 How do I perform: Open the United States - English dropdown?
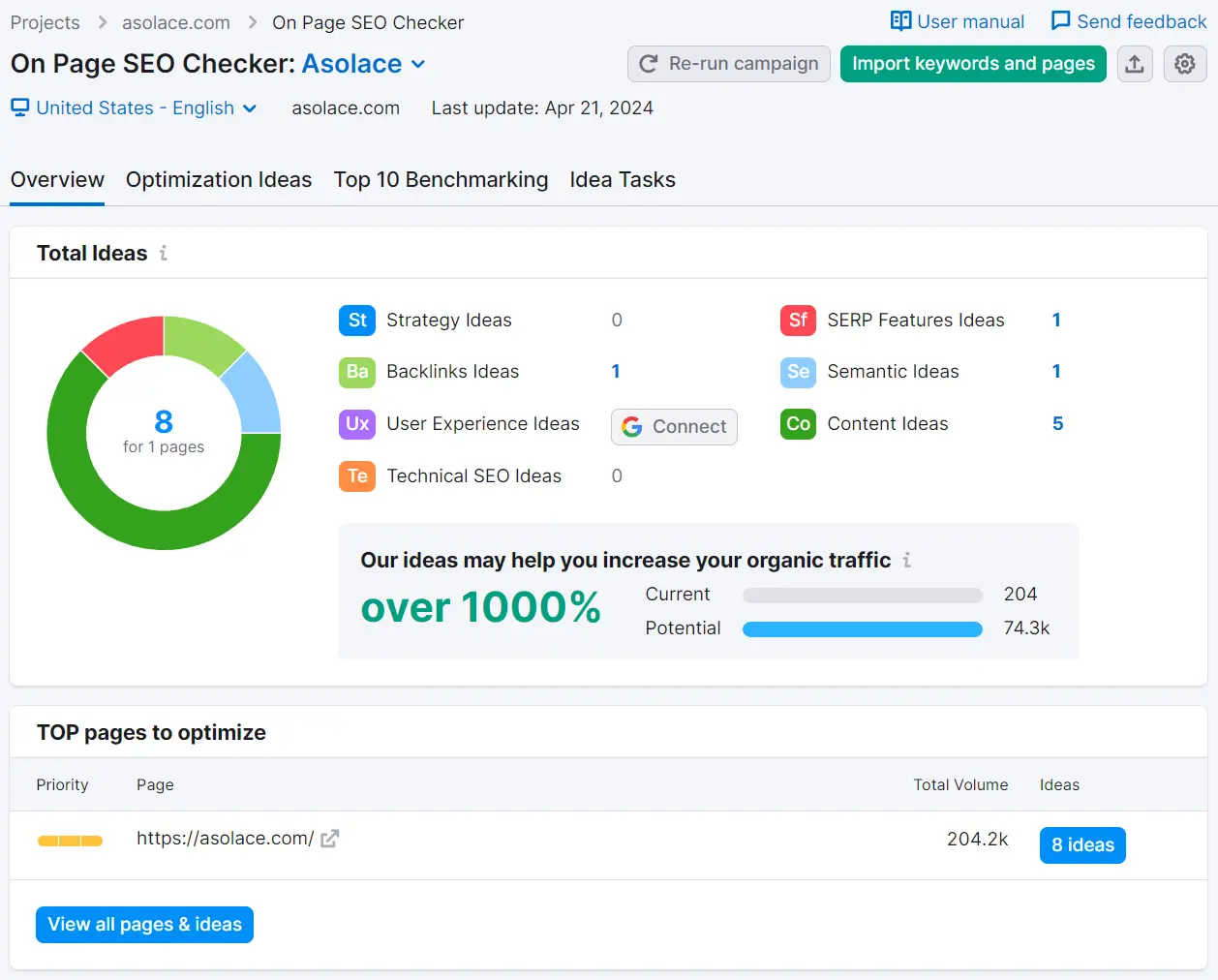134,107
